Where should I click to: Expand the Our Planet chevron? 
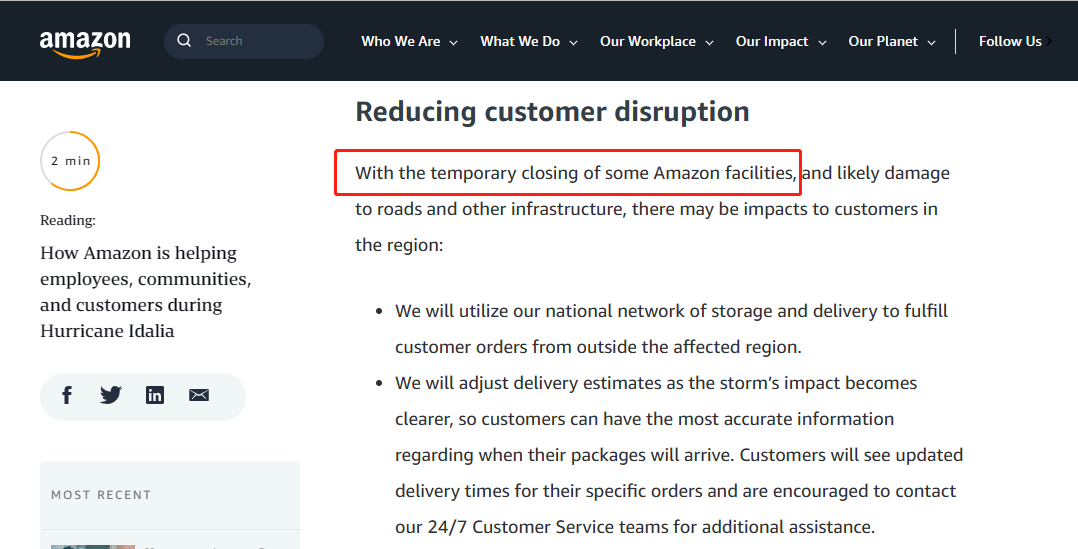click(x=932, y=43)
